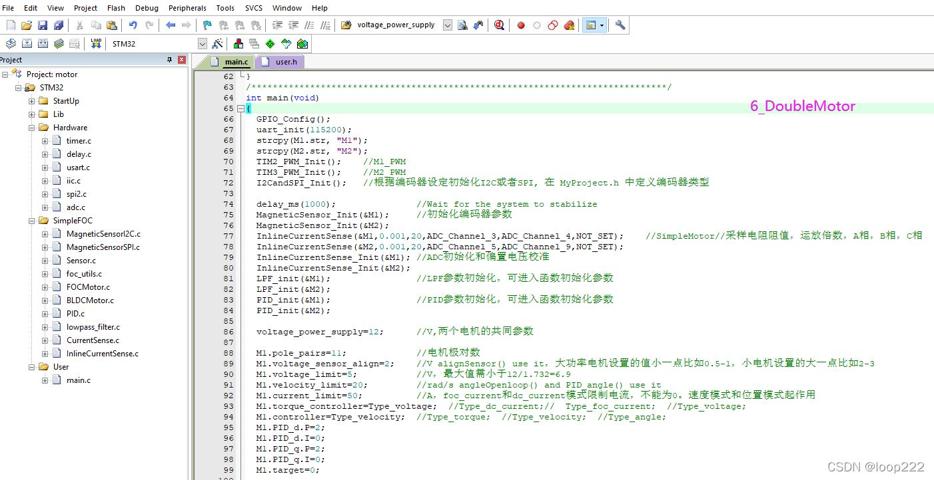Insert a bookmark with the flag icon
934x480 pixels.
[207, 26]
